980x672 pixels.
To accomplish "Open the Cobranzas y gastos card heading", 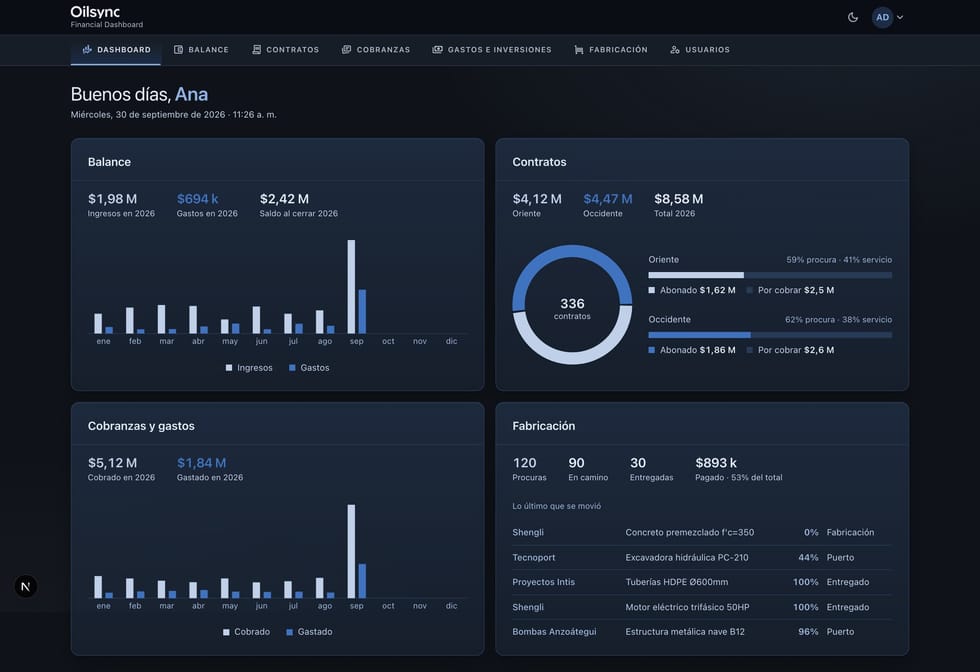I will point(141,426).
